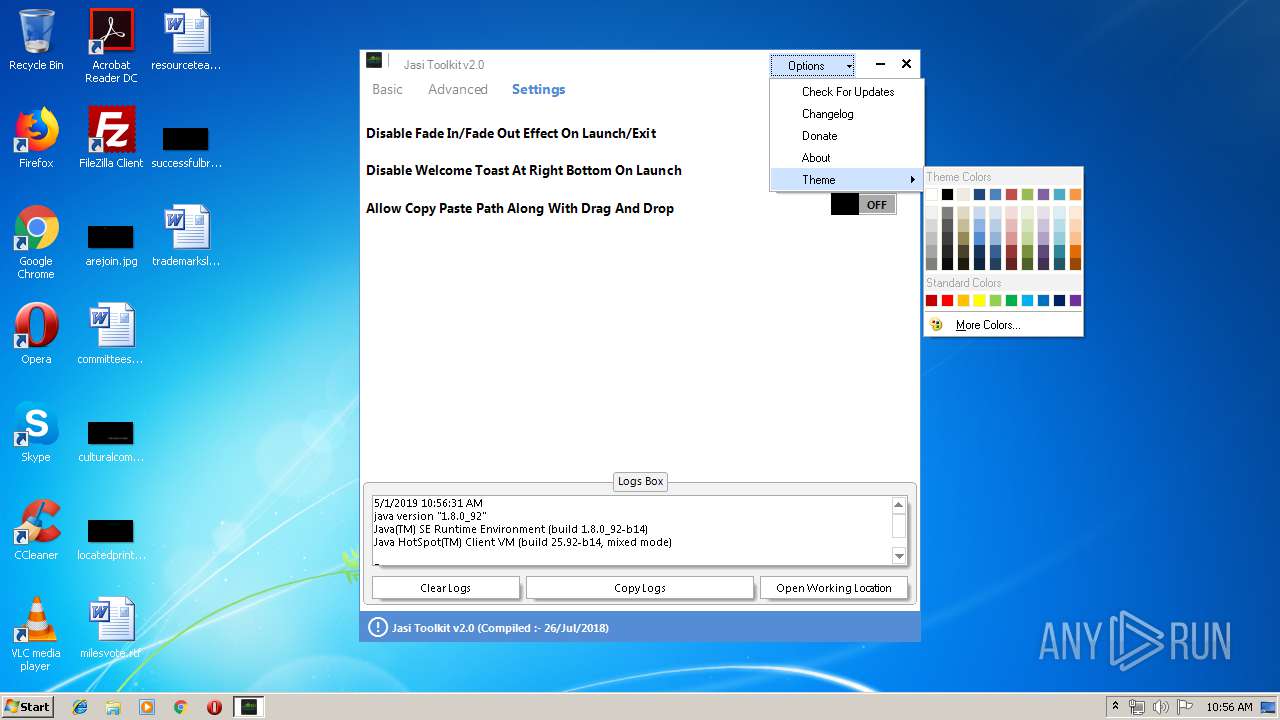Viewport: 1280px width, 720px height.
Task: Pick the white theme color swatch
Action: click(931, 194)
